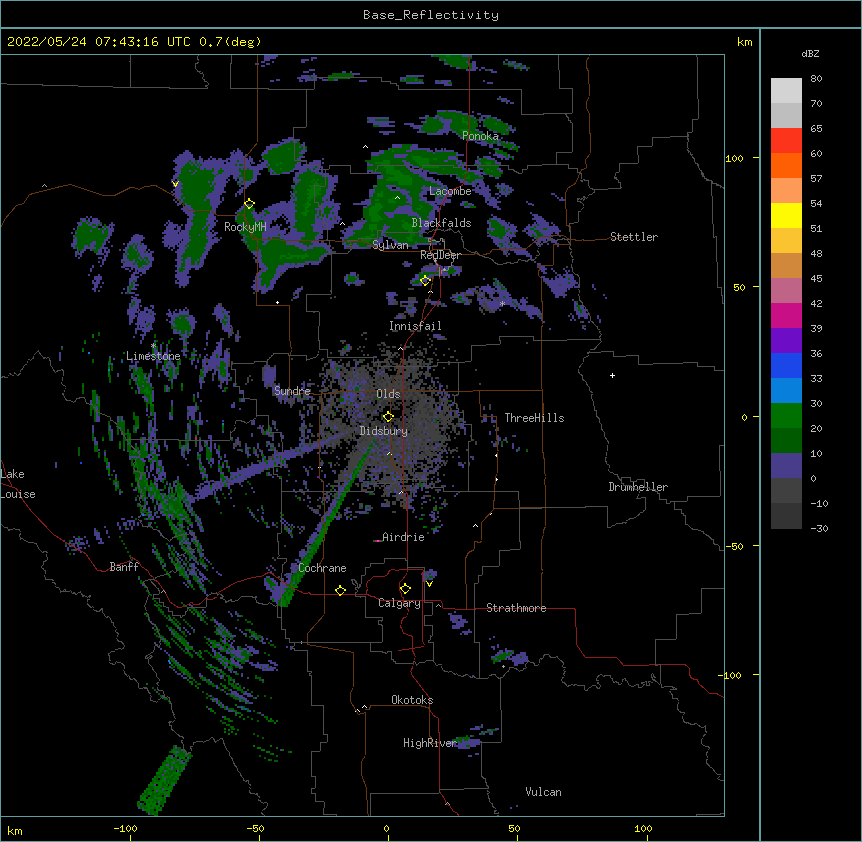Select the Innisfail label
862x842 pixels.
[415, 326]
